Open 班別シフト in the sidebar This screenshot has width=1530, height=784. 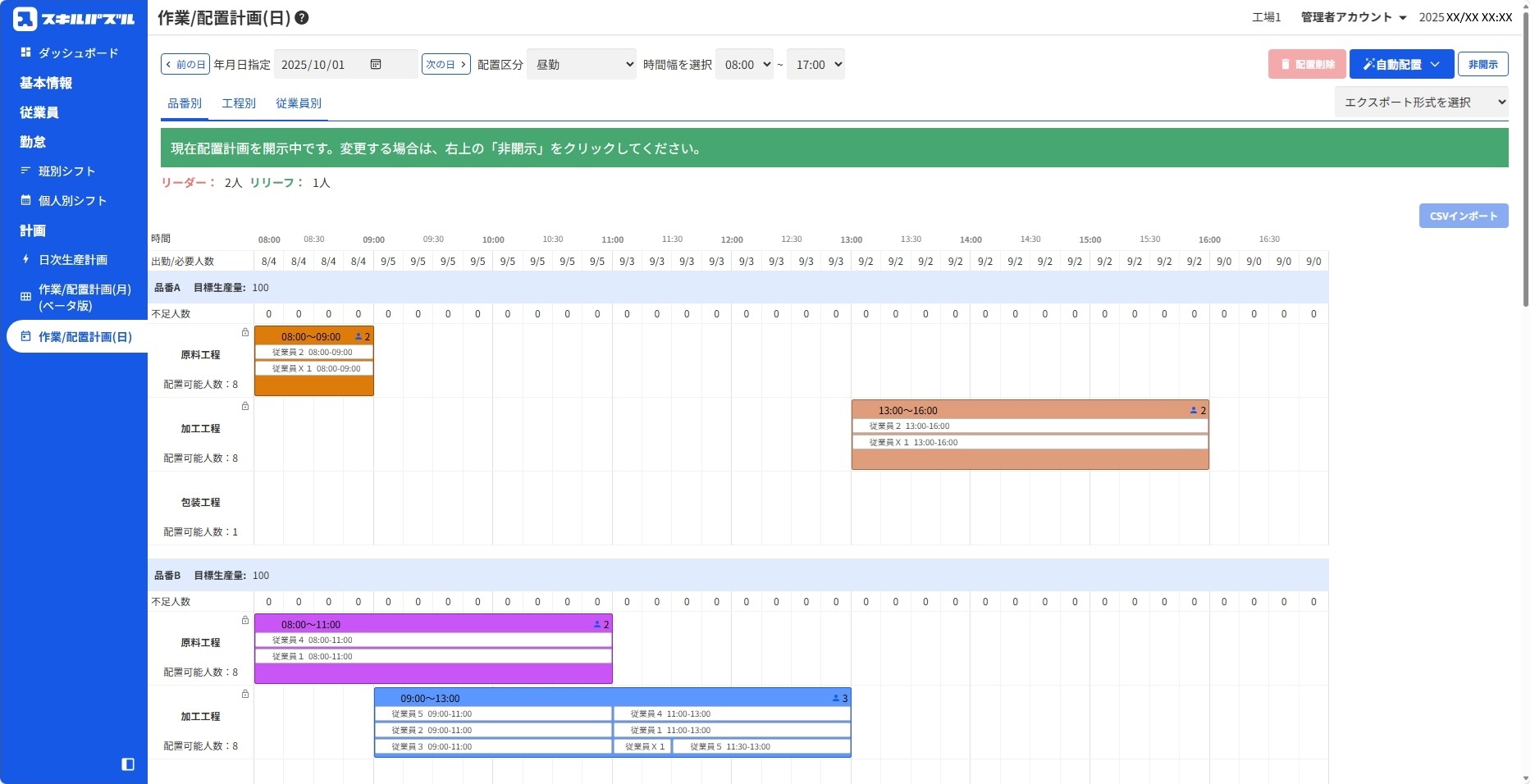pyautogui.click(x=66, y=171)
